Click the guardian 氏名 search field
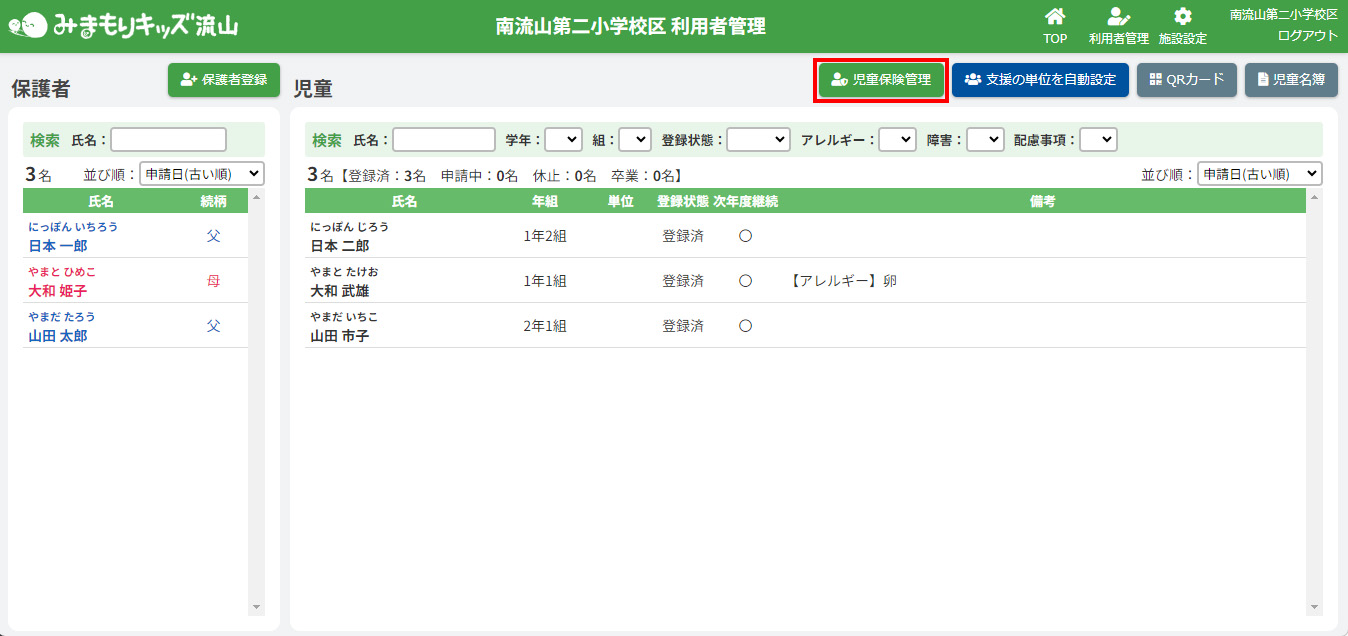The width and height of the screenshot is (1348, 636). (169, 140)
